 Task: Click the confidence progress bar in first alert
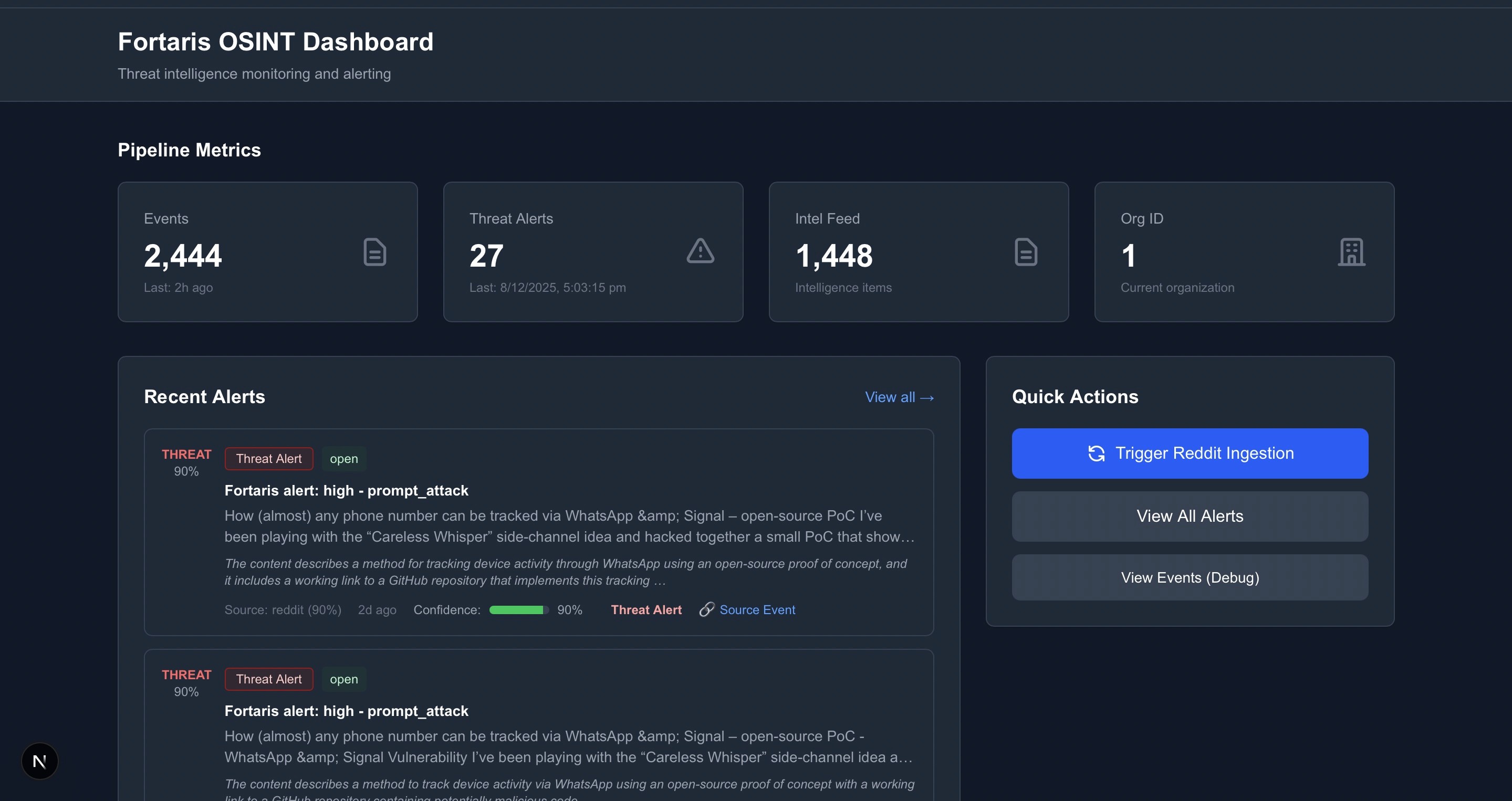pyautogui.click(x=519, y=610)
